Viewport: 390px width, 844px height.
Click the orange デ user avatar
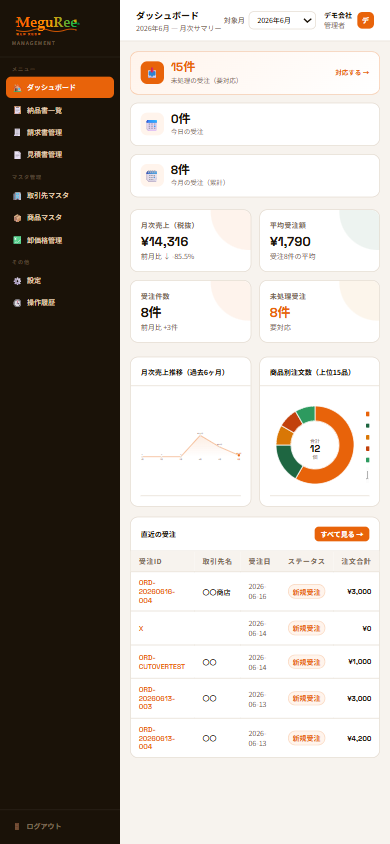[x=366, y=20]
